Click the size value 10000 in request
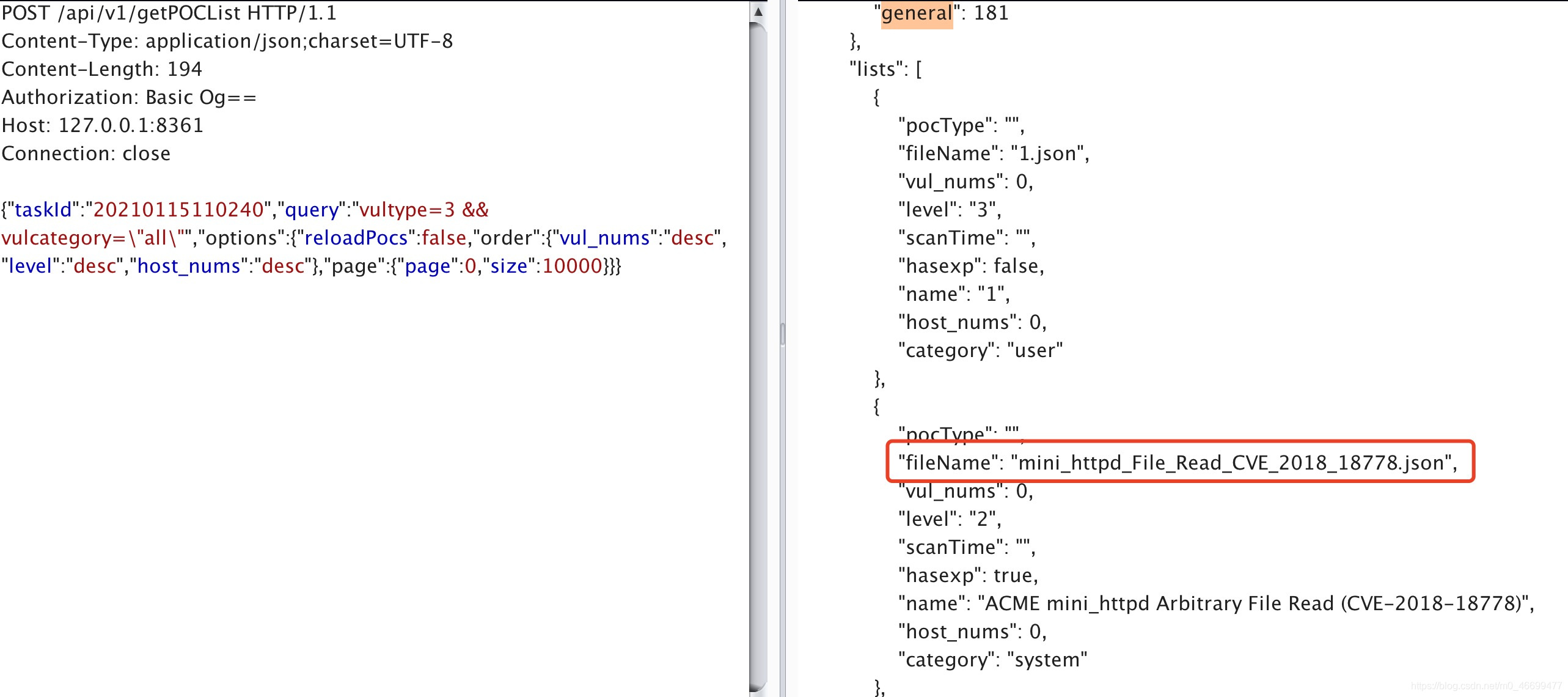This screenshot has width=1568, height=697. 573,266
